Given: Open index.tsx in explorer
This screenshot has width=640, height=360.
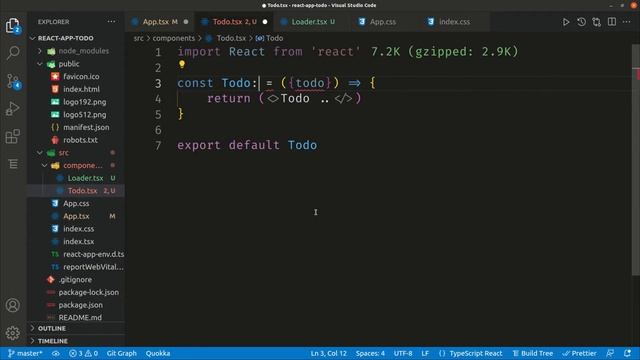Looking at the screenshot, I should [x=78, y=242].
